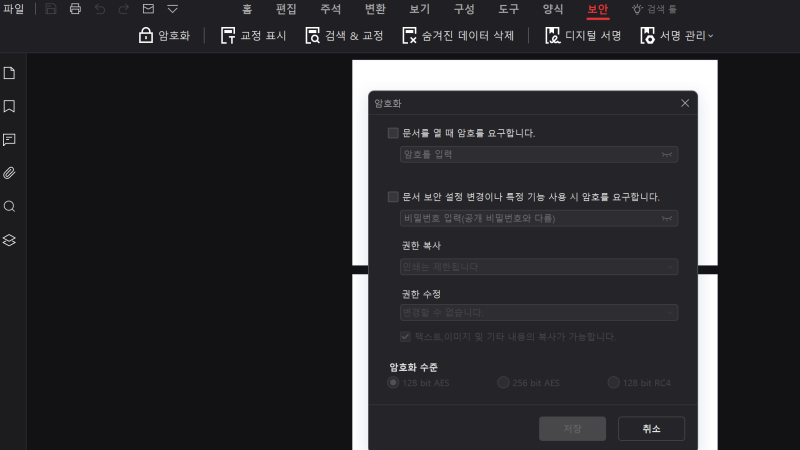Open the comments sidebar panel

pos(9,140)
